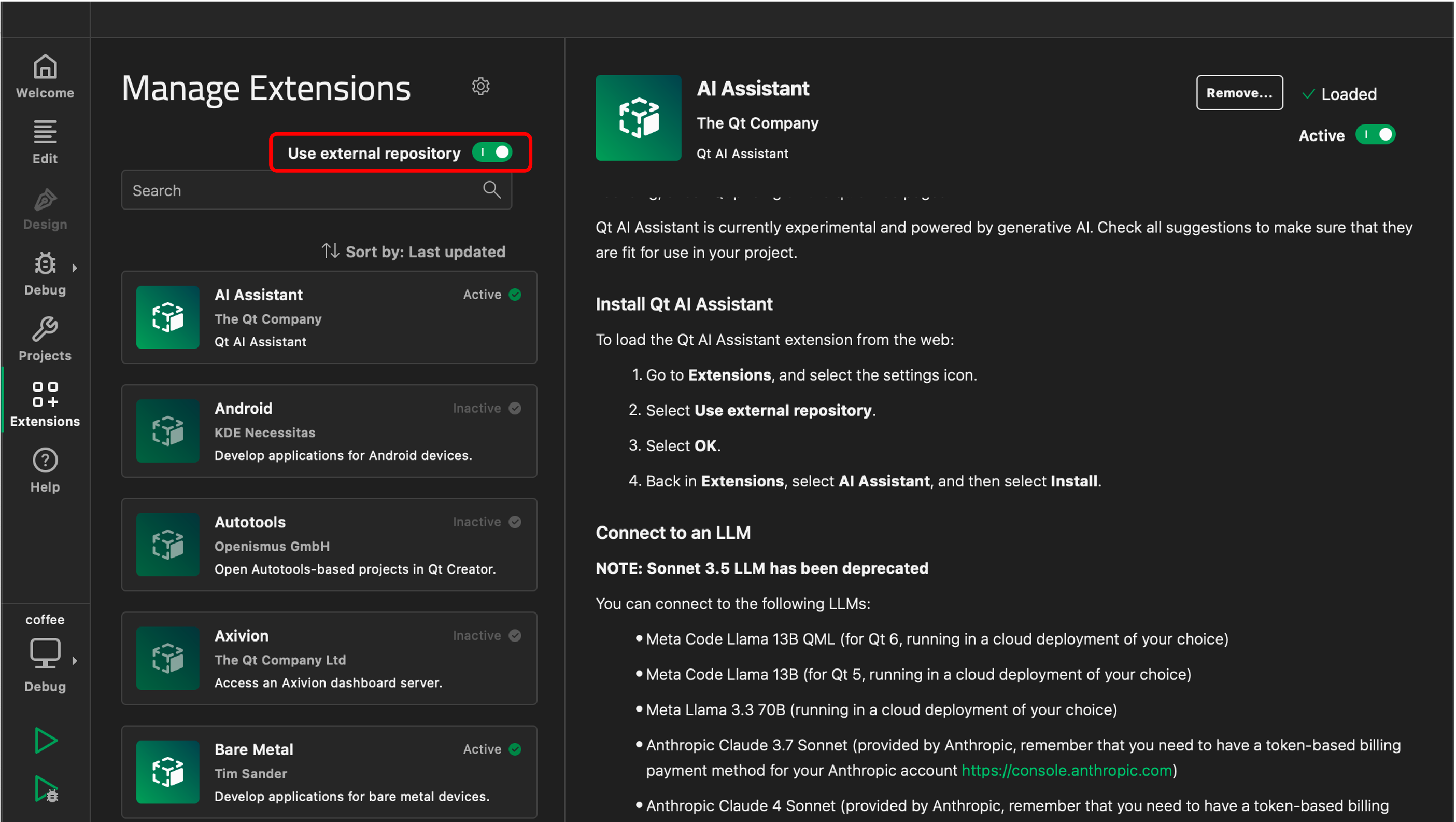This screenshot has width=1456, height=822.
Task: Open the Sort by: Last updated menu
Action: pos(414,252)
